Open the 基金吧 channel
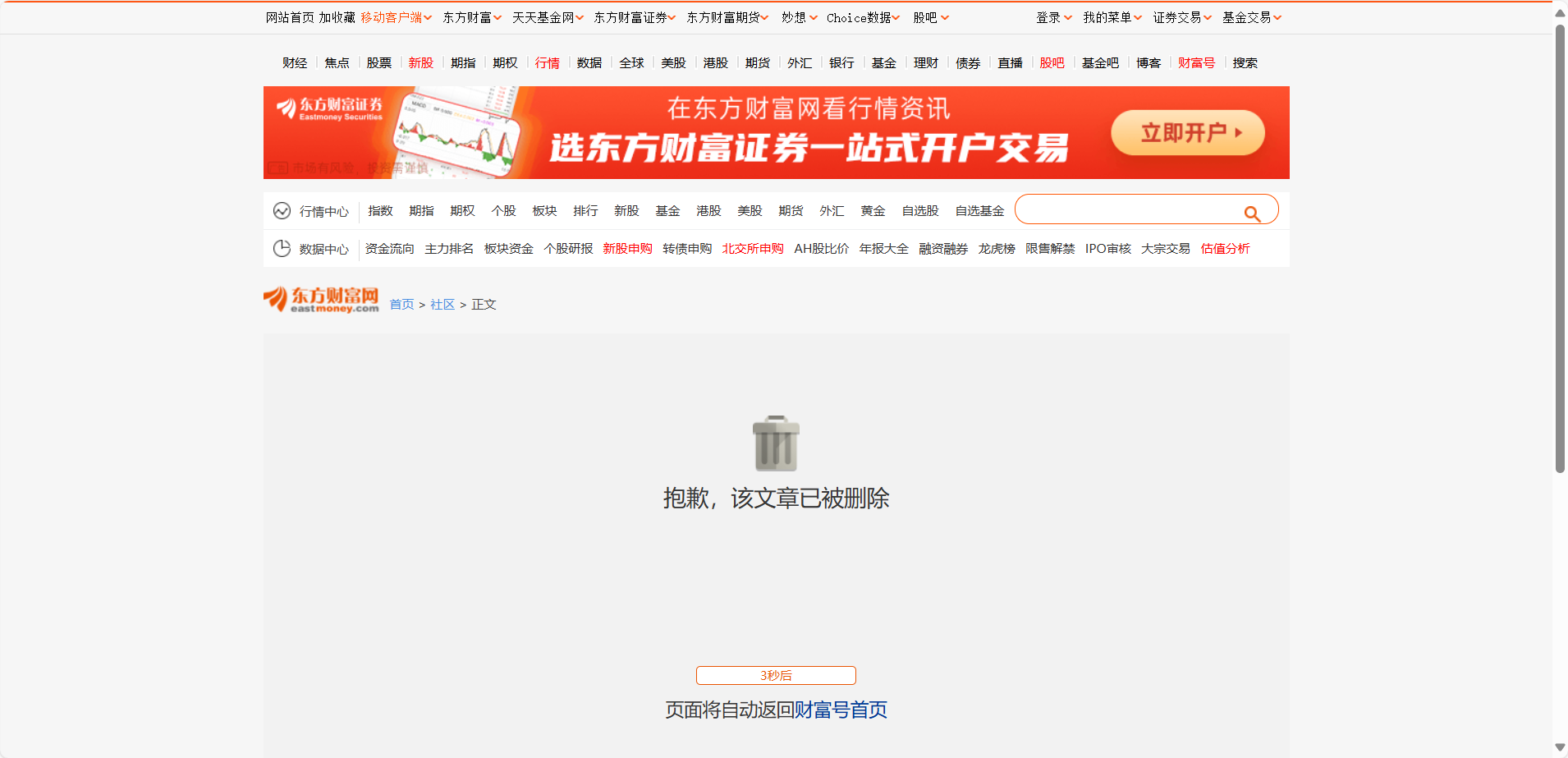Screen dimensions: 1568x758 pyautogui.click(x=1100, y=63)
